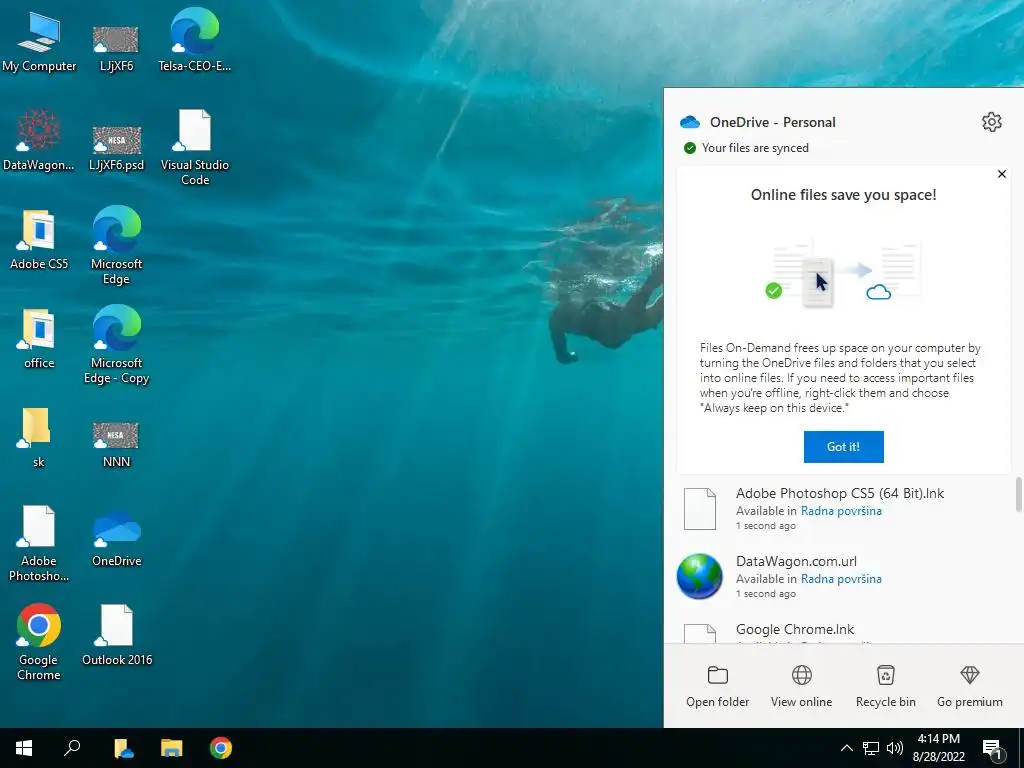Click the Got it! button
Screen dimensions: 1024x768
click(843, 447)
